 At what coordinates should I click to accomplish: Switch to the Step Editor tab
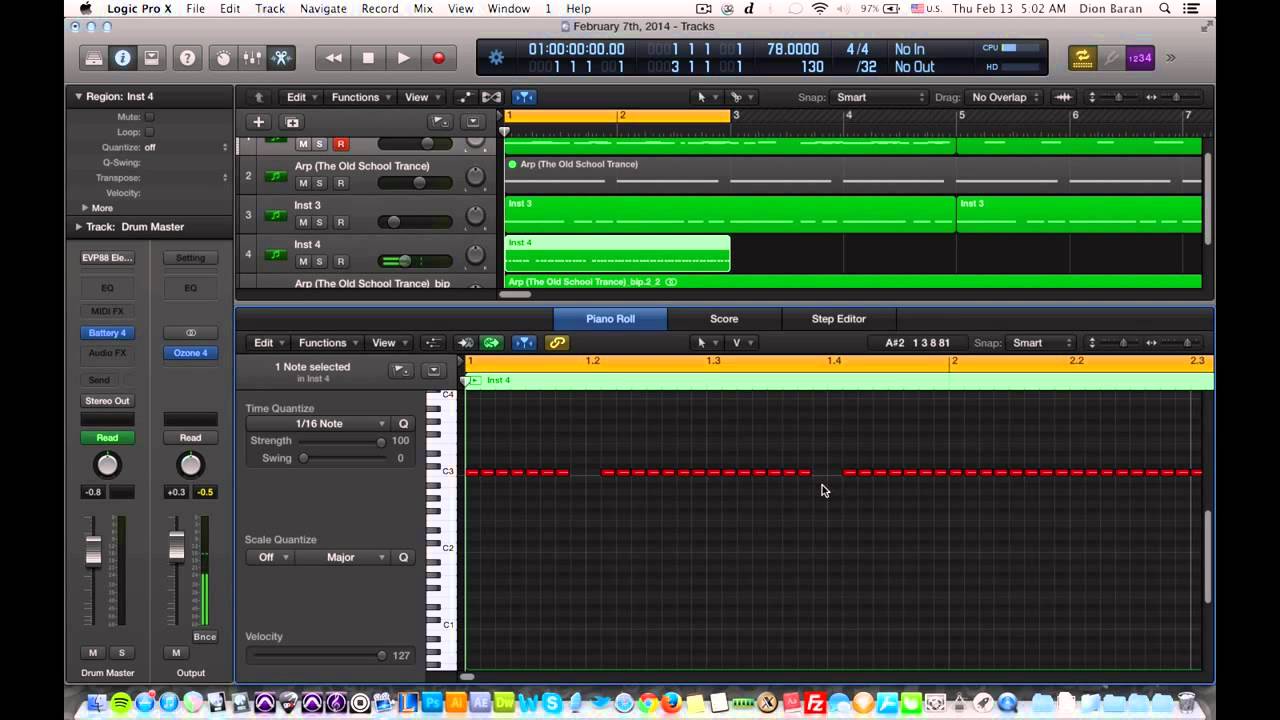[x=838, y=319]
